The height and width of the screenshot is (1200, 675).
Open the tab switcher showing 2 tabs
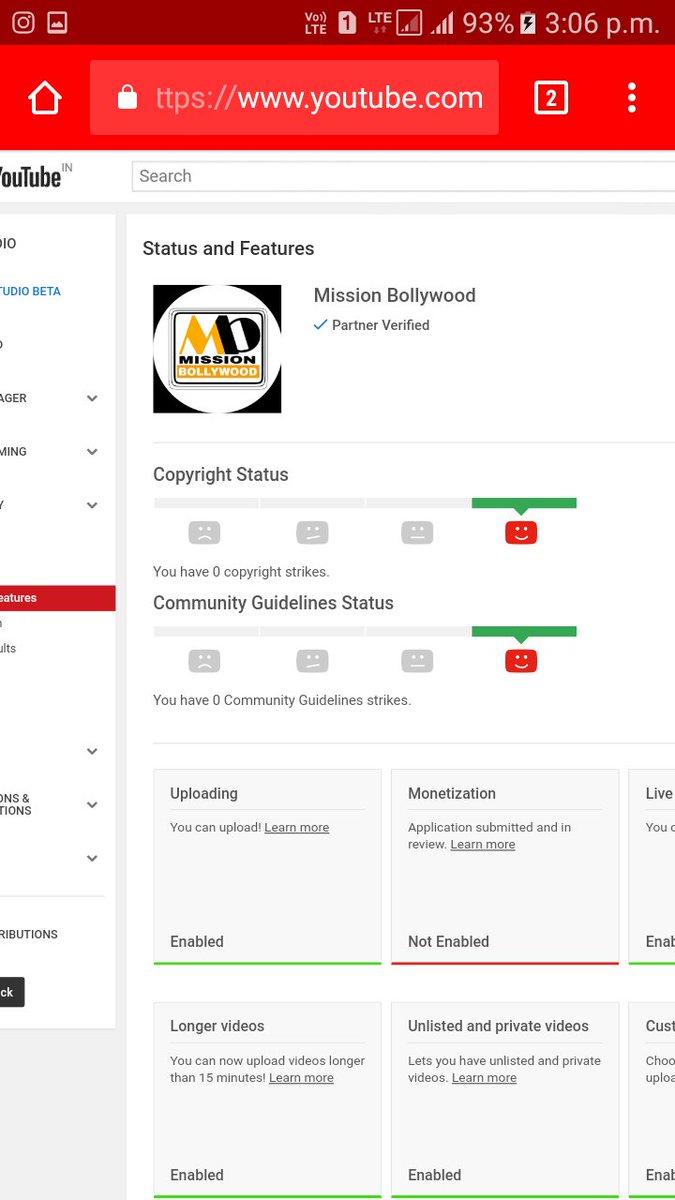pyautogui.click(x=551, y=97)
